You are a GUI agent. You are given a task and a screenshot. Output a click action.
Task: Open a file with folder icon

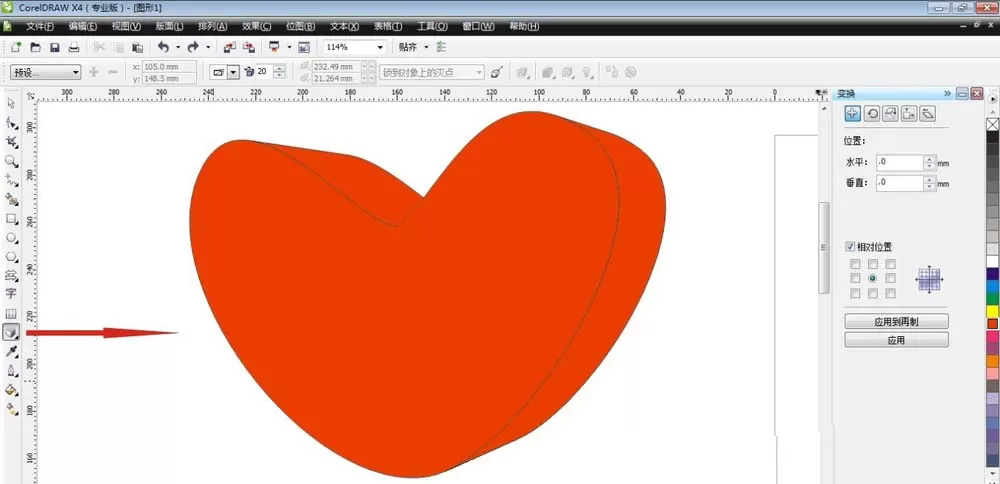pyautogui.click(x=36, y=47)
